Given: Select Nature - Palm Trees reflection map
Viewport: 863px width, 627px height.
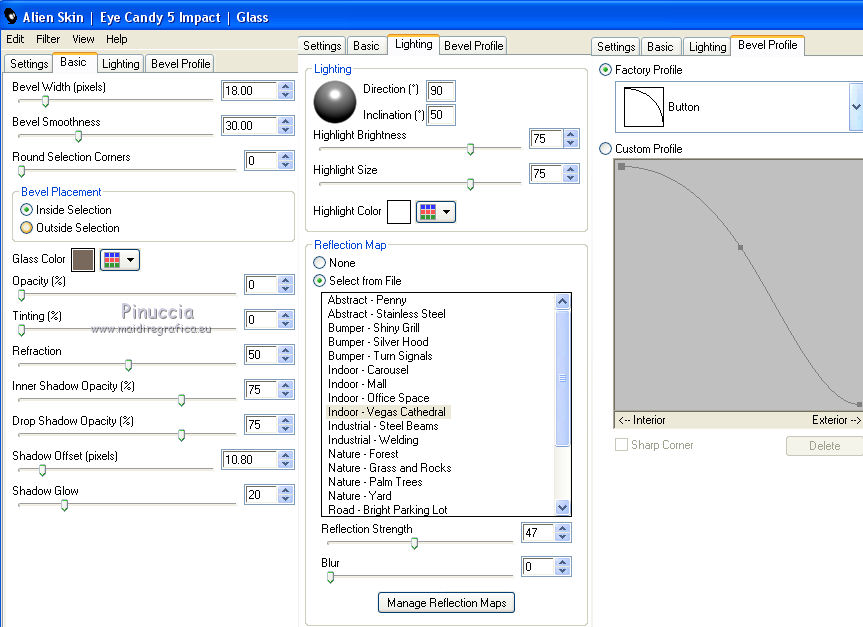Looking at the screenshot, I should coord(375,482).
